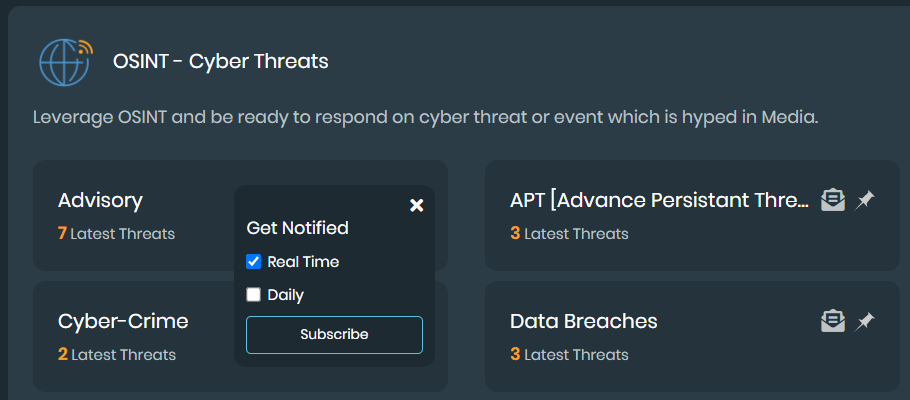Open the Advisory category
The width and height of the screenshot is (910, 400).
pos(100,201)
